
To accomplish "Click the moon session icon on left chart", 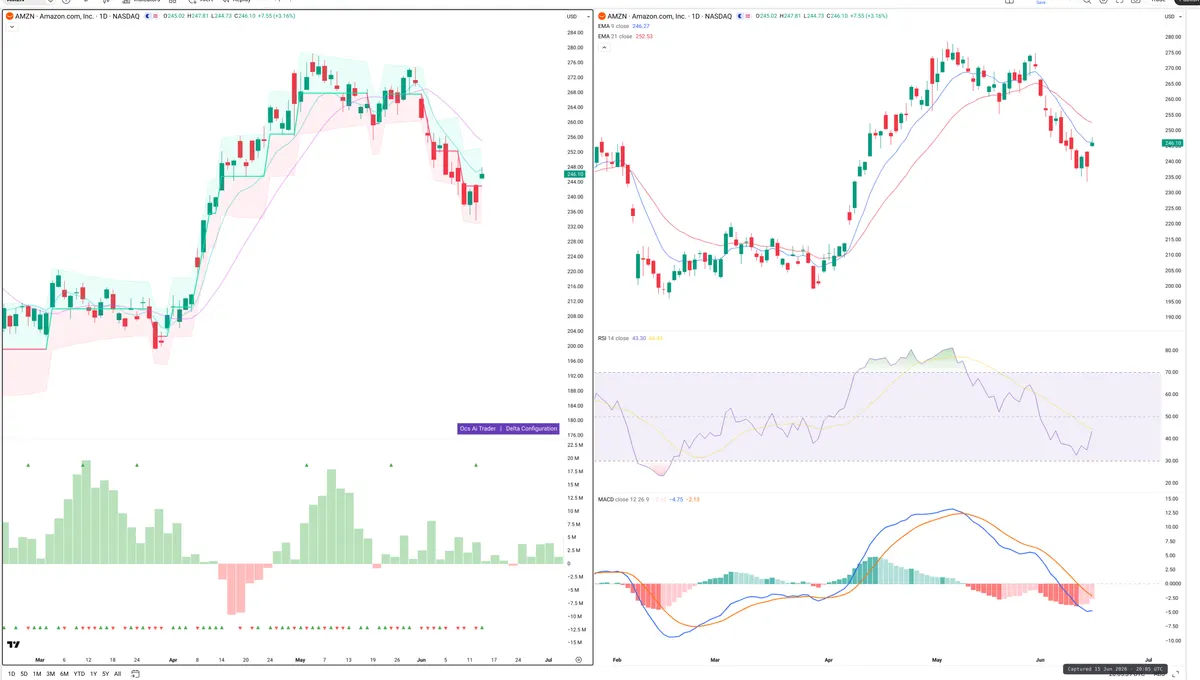I will click(147, 16).
